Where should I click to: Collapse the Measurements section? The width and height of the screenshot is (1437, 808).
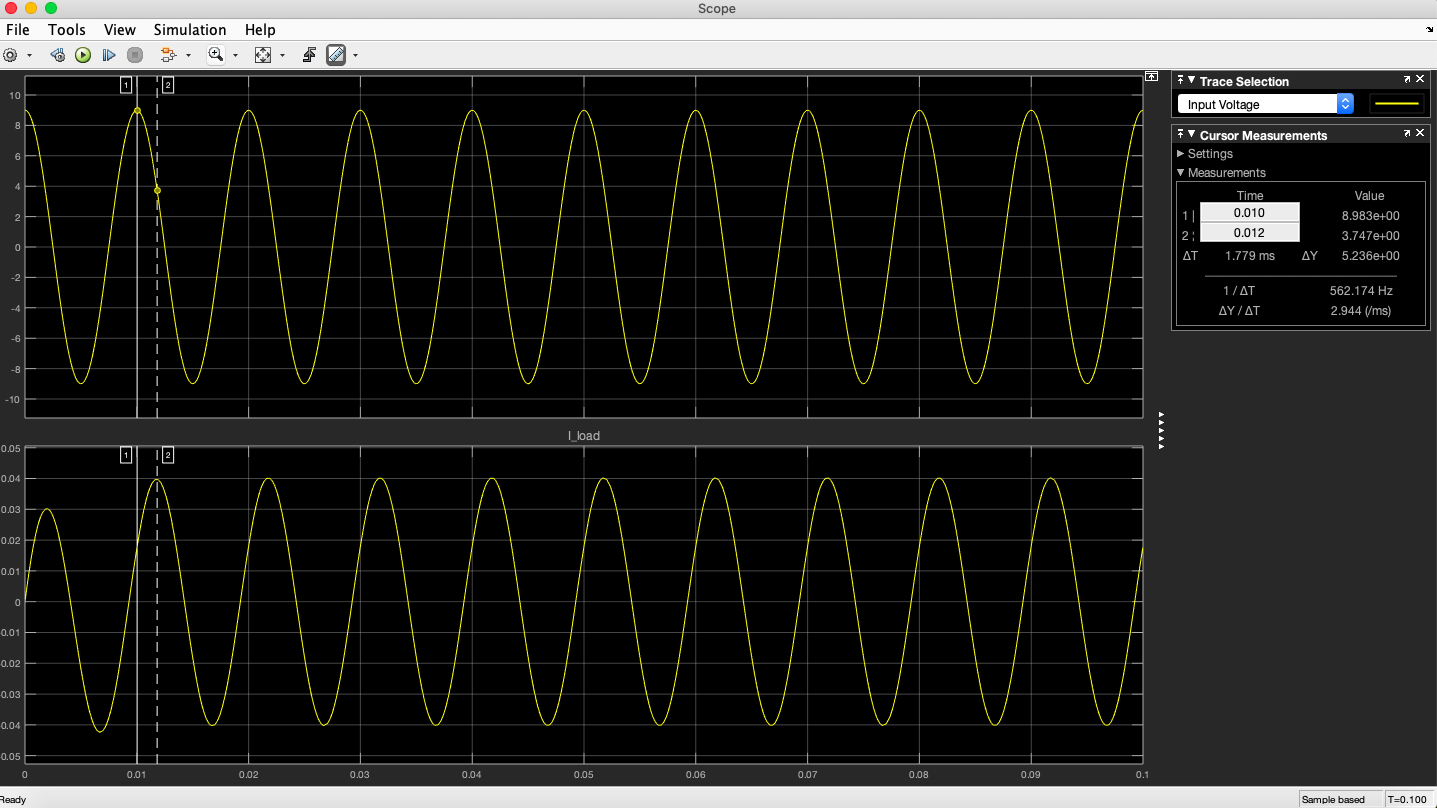click(1180, 172)
